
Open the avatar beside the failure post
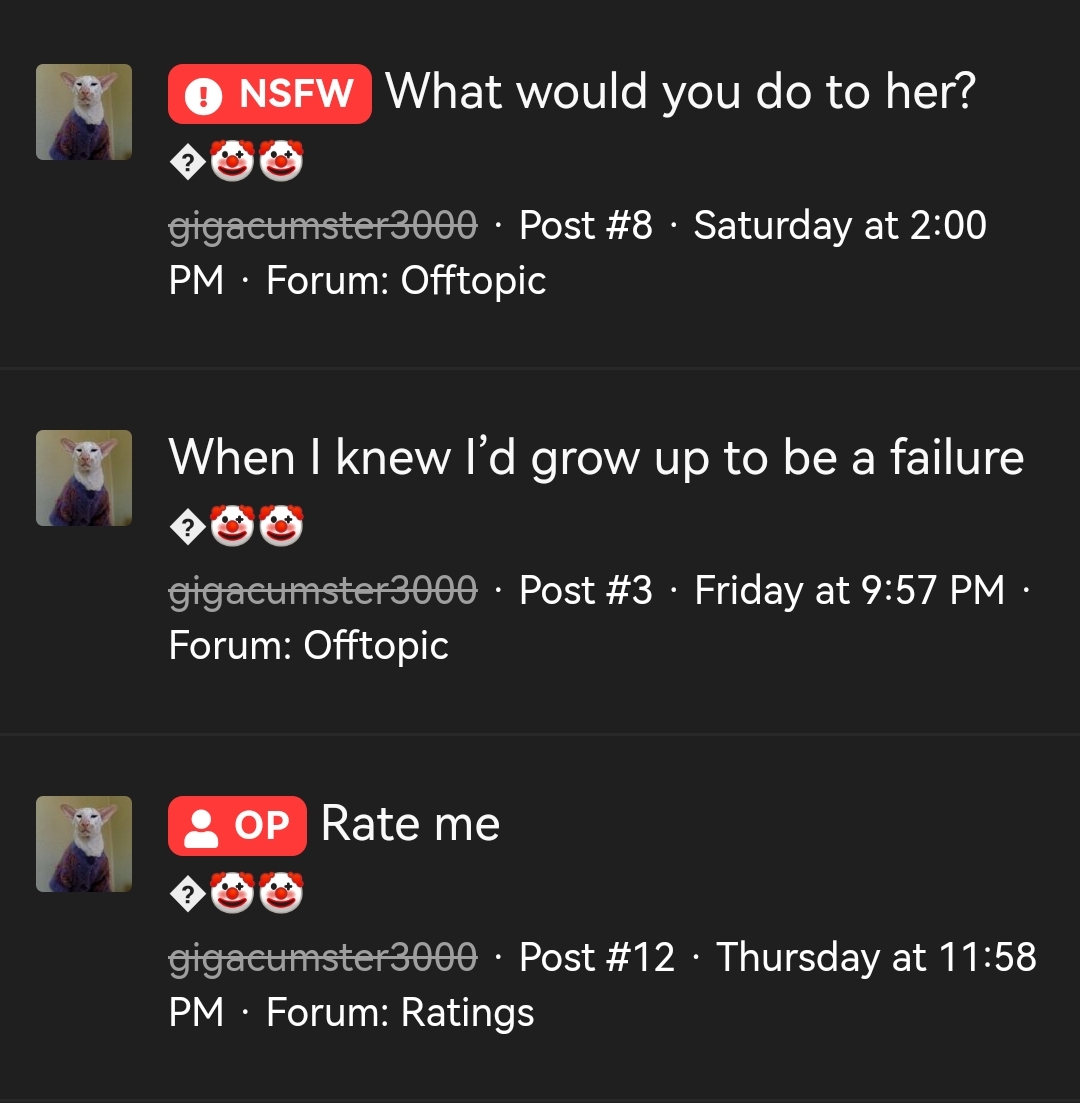84,478
